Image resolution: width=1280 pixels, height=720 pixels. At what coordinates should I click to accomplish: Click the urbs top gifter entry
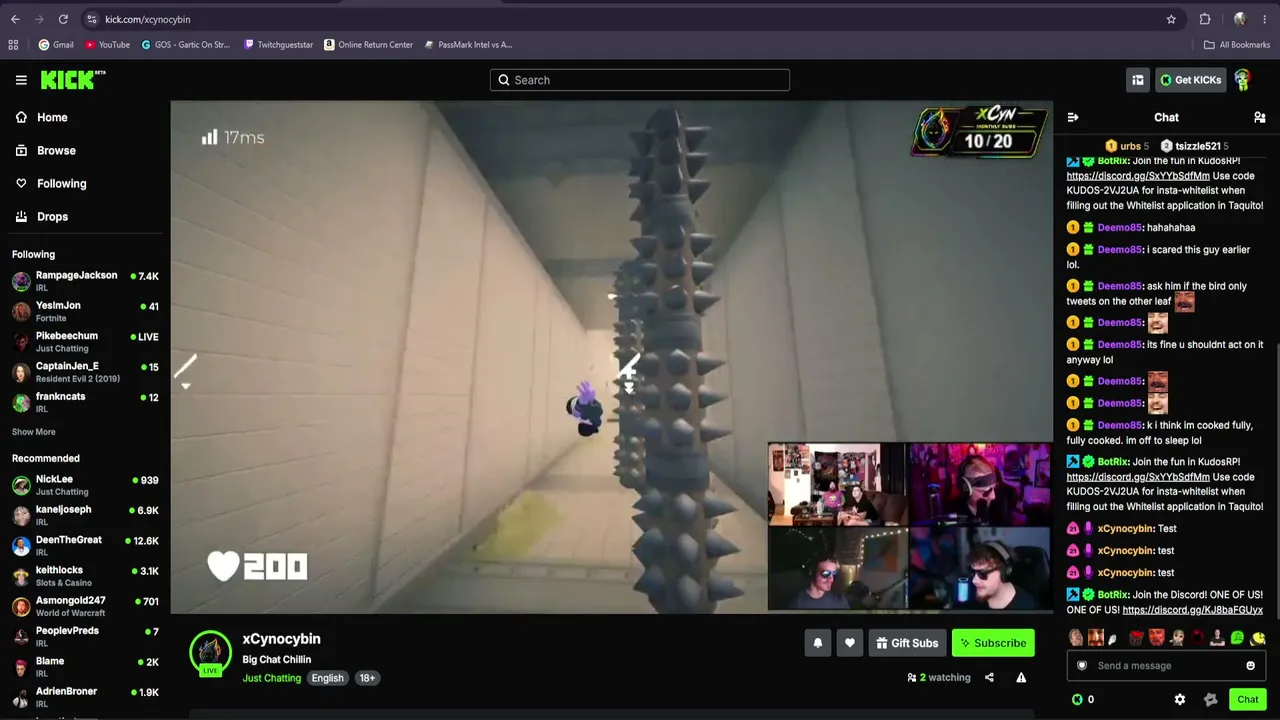tap(1126, 146)
